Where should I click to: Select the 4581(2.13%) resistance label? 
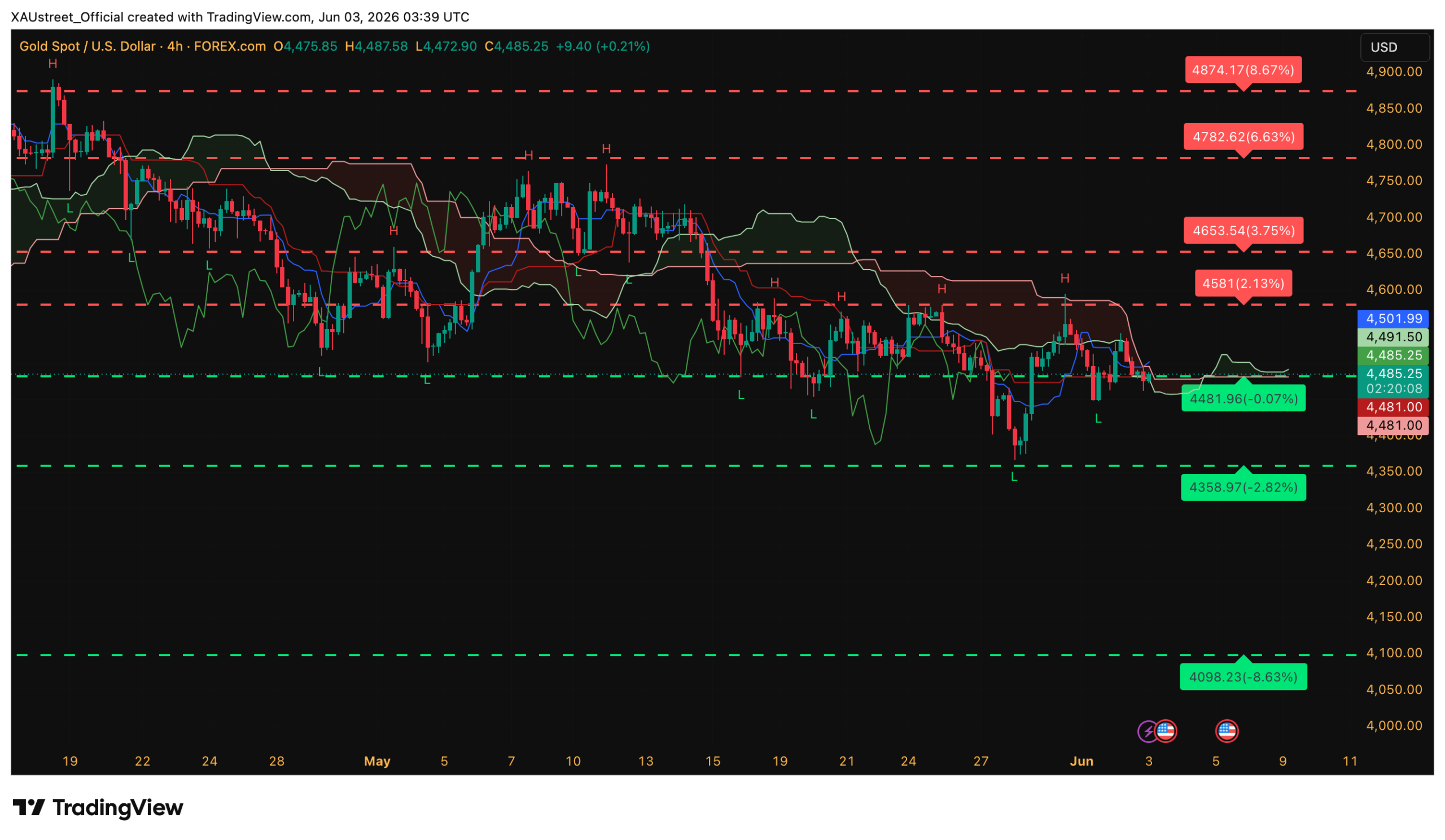pyautogui.click(x=1243, y=284)
